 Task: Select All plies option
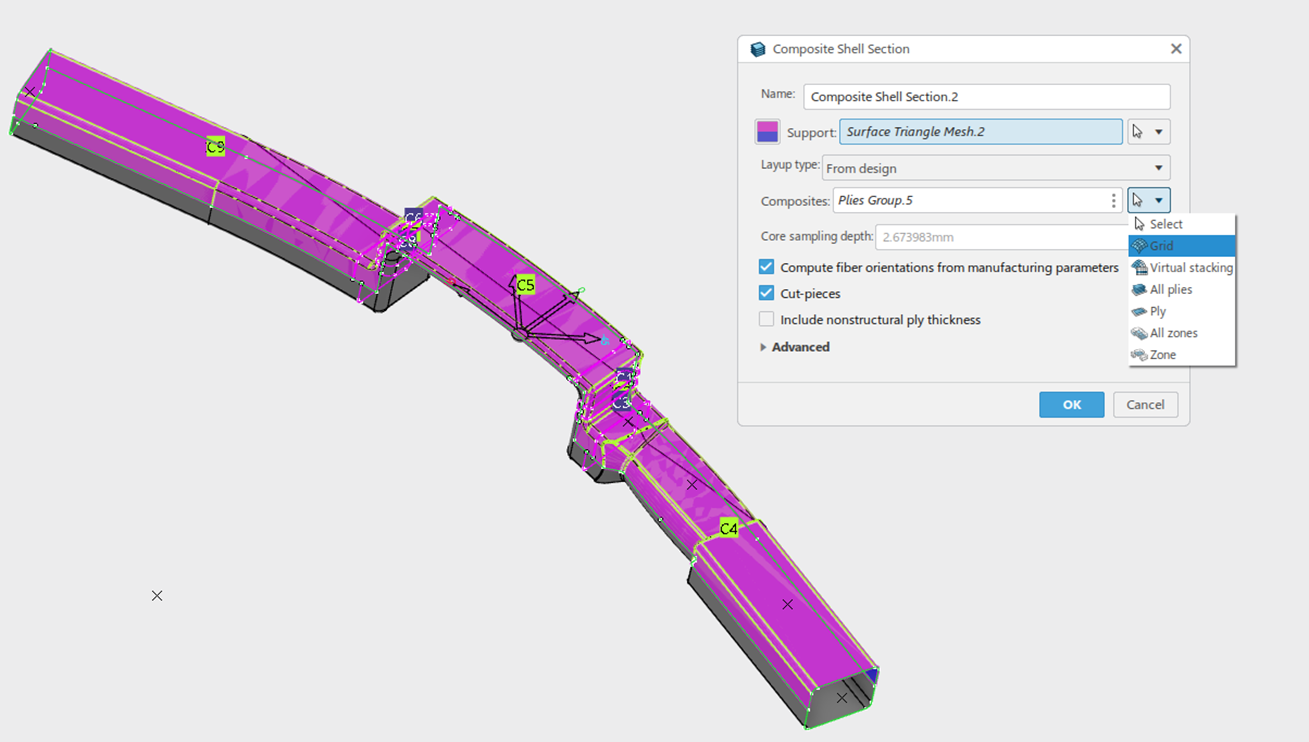1170,289
